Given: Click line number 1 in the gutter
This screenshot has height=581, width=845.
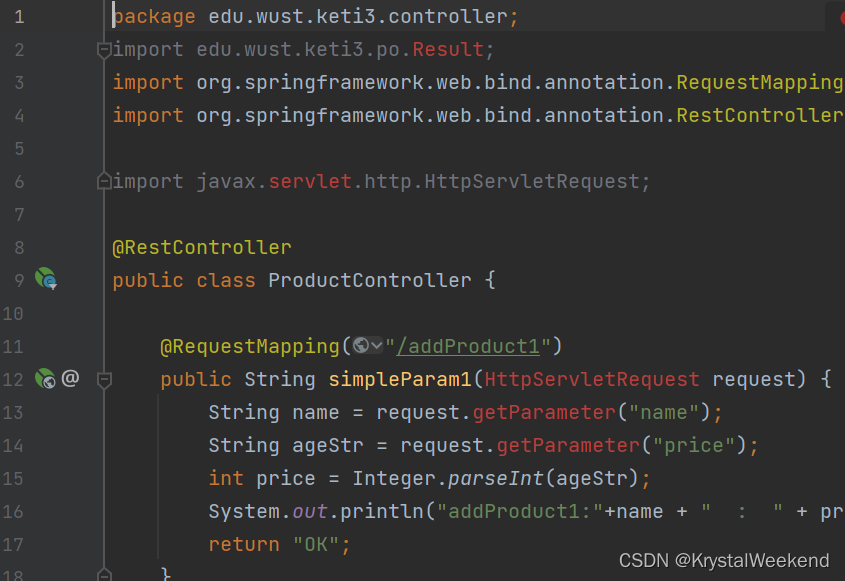Looking at the screenshot, I should point(19,17).
